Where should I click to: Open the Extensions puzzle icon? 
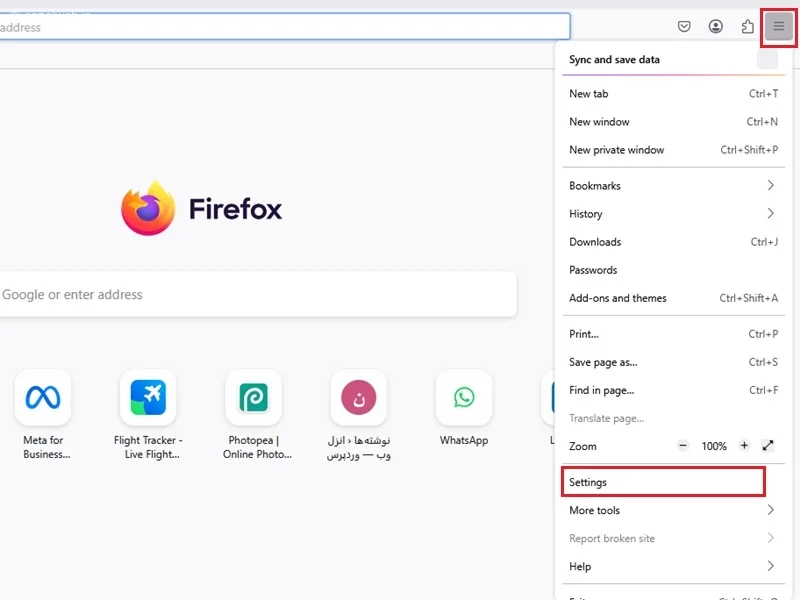point(747,27)
